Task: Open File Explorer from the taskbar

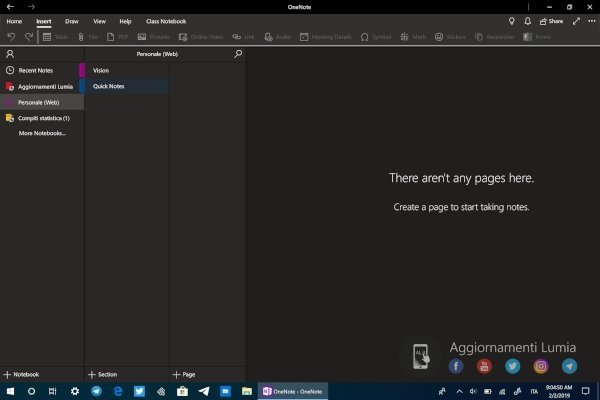Action: point(247,391)
